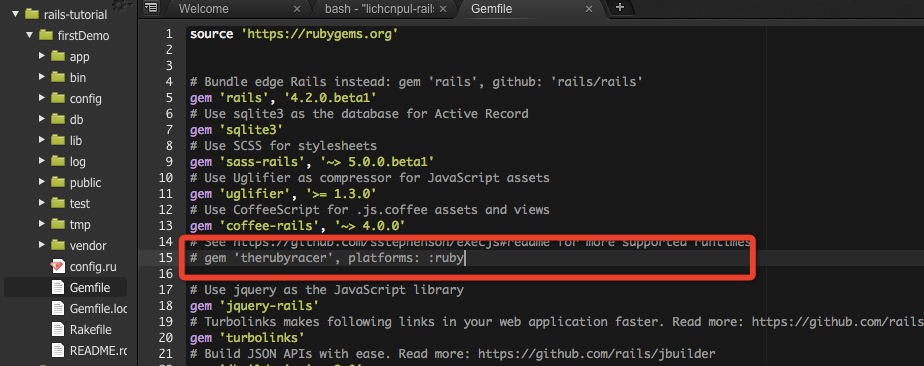Click the 'jquery-rails' gem name
The image size is (924, 366).
[x=269, y=305]
